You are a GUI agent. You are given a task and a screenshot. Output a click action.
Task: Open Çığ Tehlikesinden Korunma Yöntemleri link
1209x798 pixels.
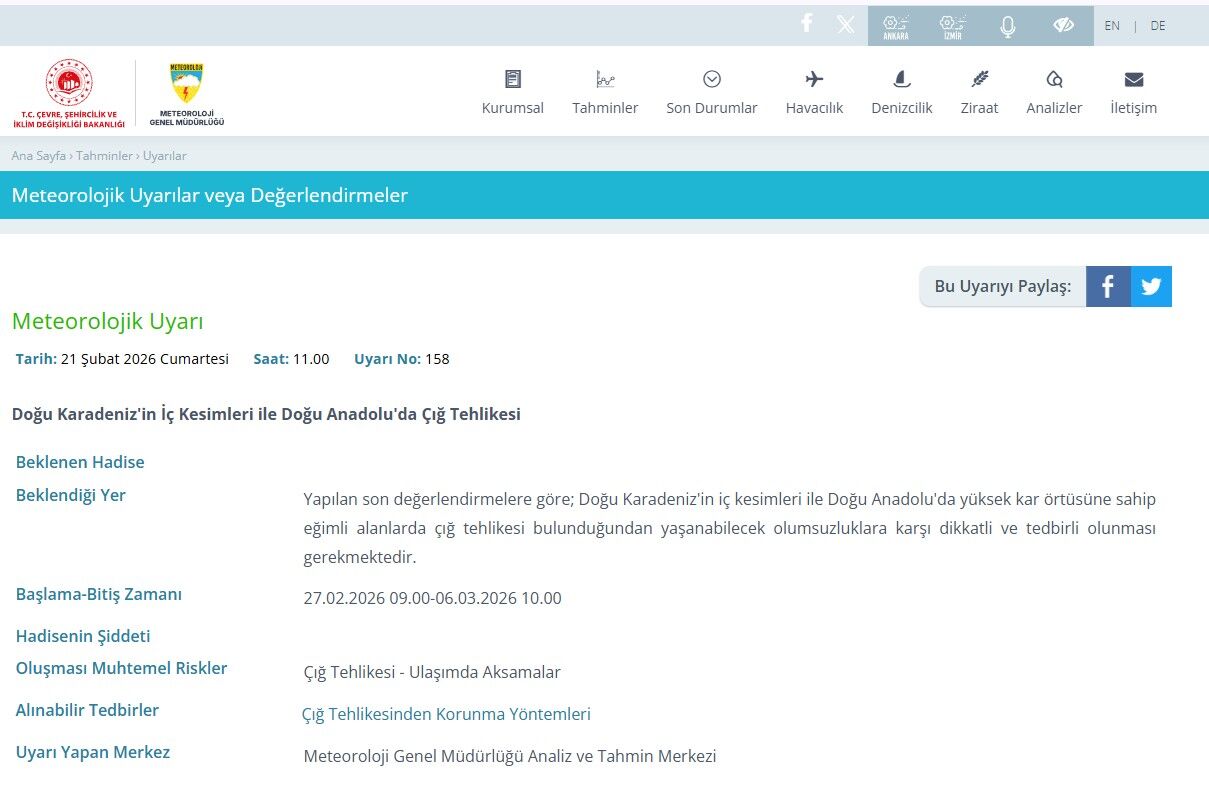(446, 714)
